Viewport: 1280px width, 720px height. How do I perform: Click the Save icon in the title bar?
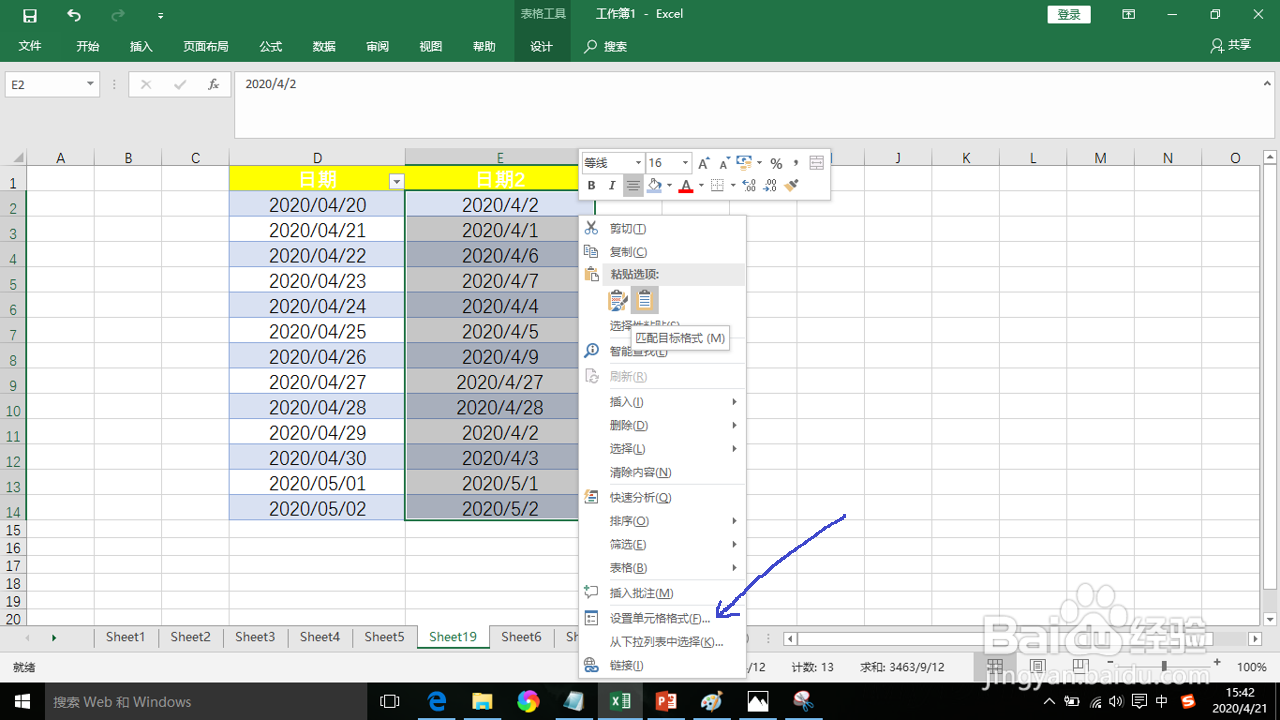pos(30,15)
